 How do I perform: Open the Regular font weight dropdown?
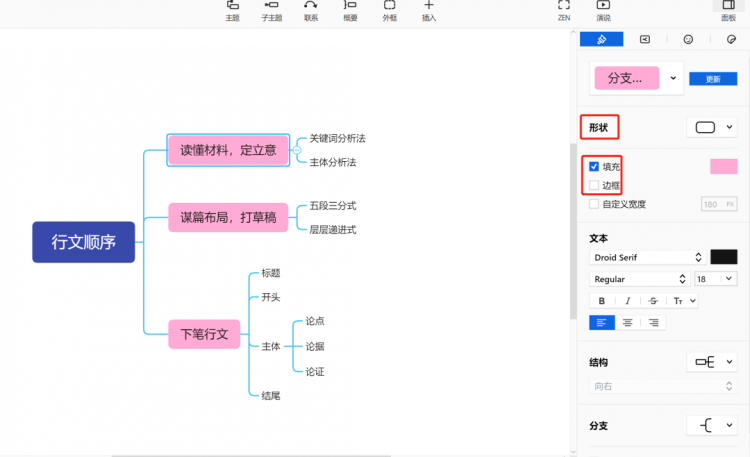point(640,279)
